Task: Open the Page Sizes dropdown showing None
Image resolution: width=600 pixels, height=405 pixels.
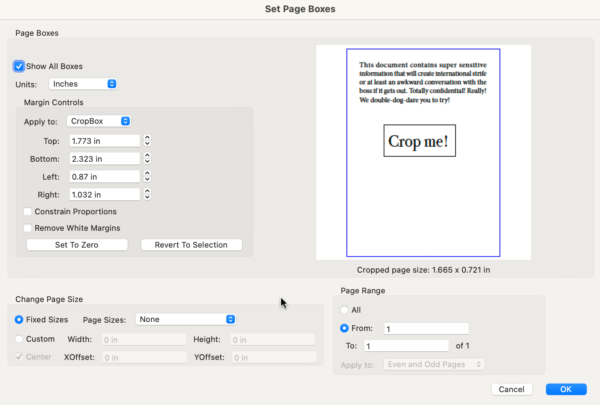Action: 186,319
